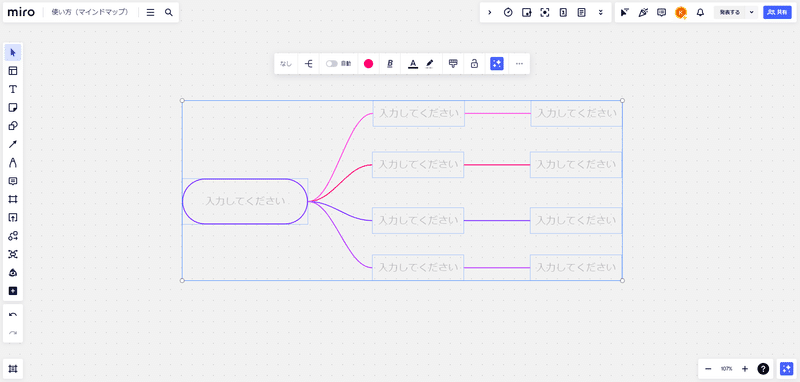Image resolution: width=800 pixels, height=382 pixels.
Task: Open the three-dots more options menu
Action: [519, 64]
